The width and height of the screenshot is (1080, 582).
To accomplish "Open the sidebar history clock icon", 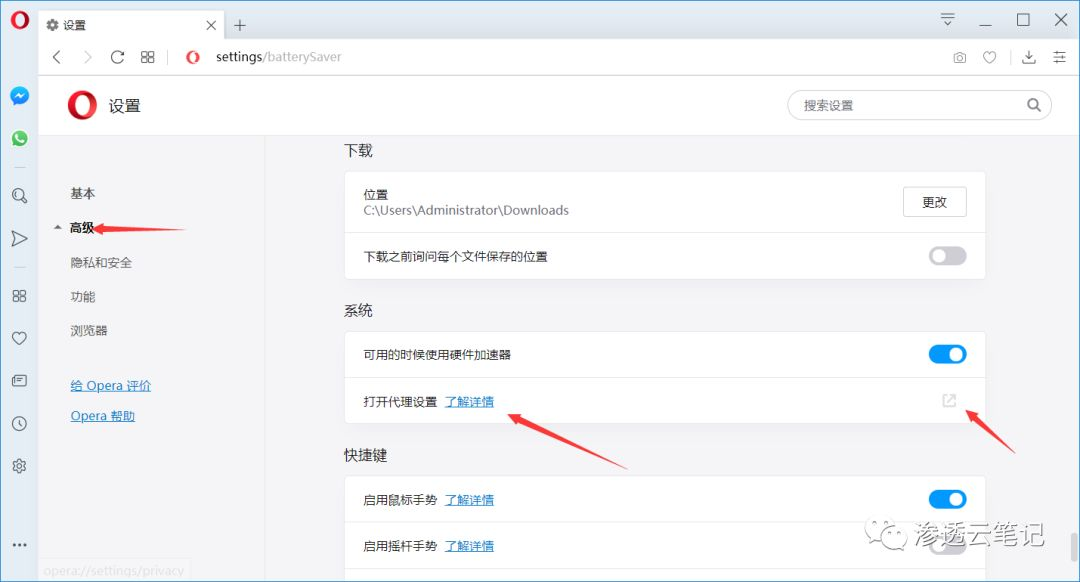I will tap(19, 424).
